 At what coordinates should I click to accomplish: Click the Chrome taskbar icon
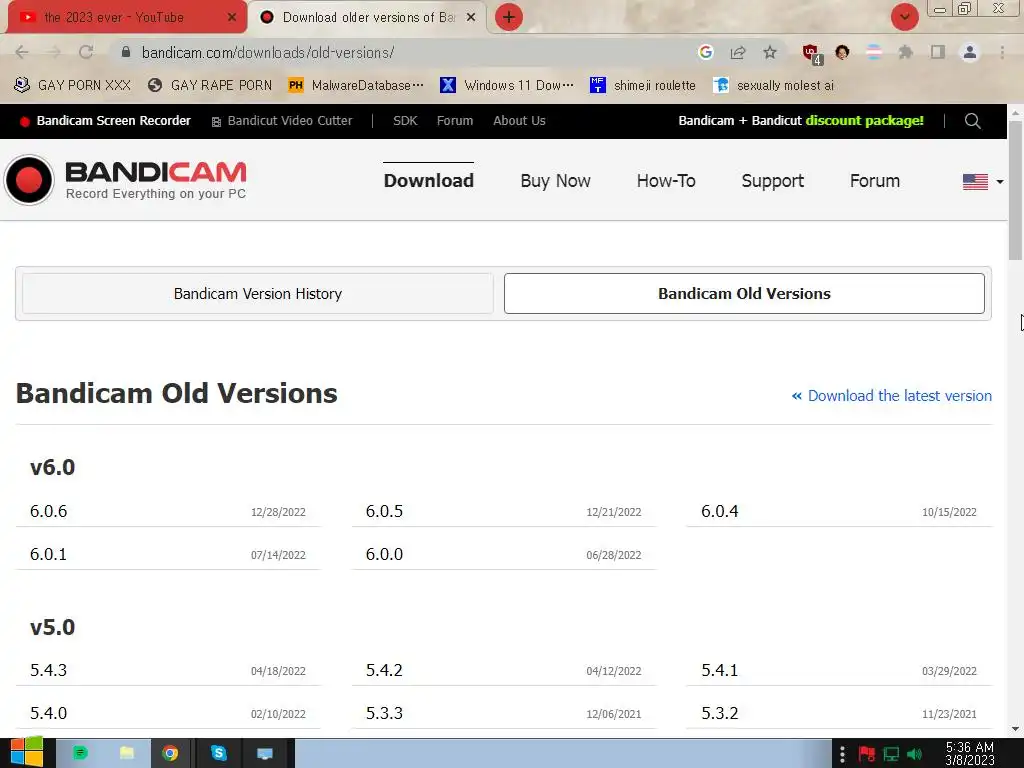point(170,754)
